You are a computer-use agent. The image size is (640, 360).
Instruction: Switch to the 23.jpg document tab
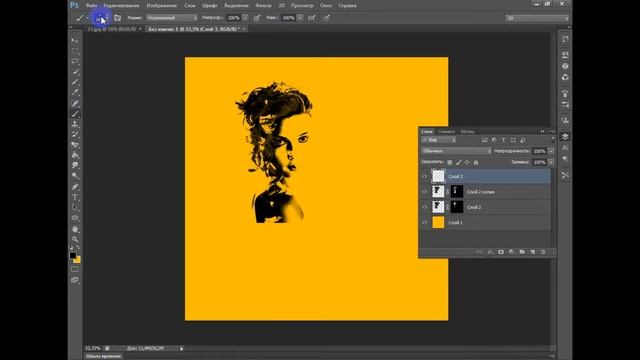pos(112,29)
